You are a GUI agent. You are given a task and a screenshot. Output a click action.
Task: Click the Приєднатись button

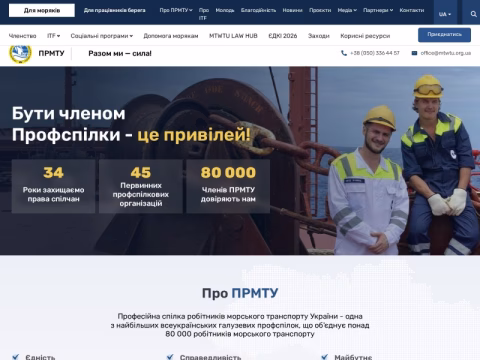(444, 35)
